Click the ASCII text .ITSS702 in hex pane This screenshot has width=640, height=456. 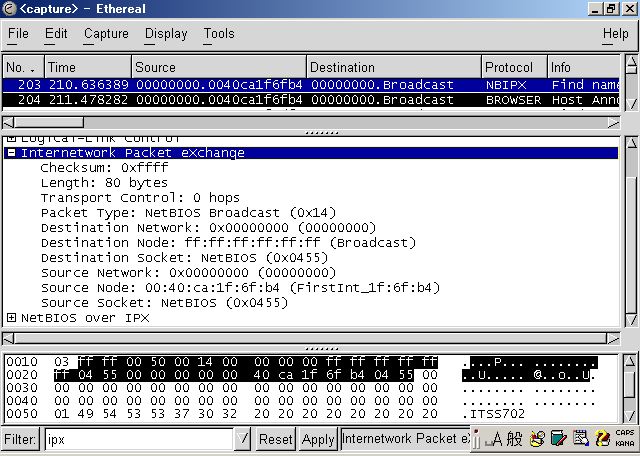pos(493,414)
